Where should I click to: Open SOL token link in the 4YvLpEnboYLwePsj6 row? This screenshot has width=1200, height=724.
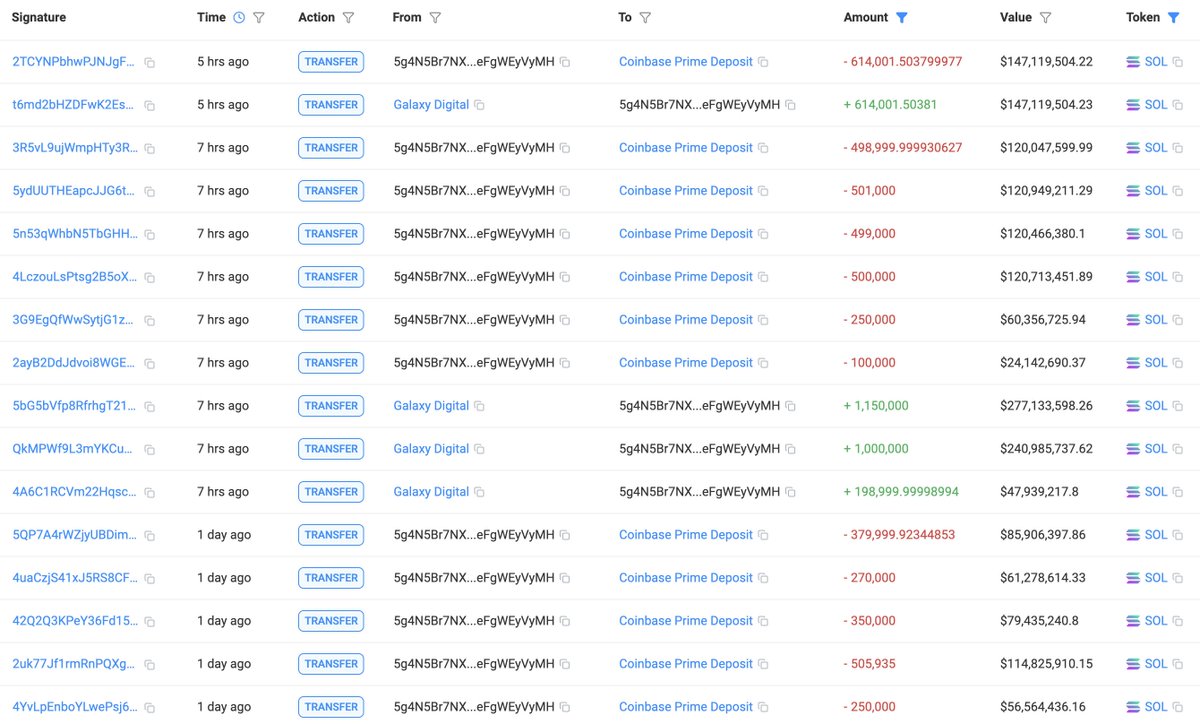tap(1156, 707)
